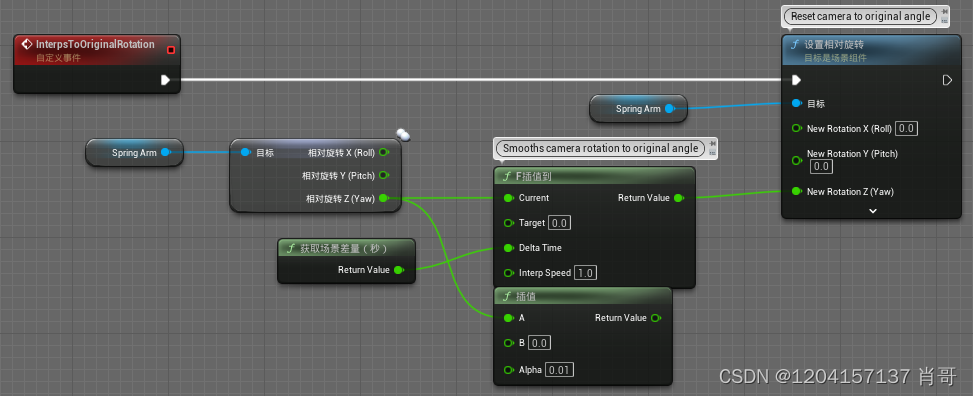Click the 目标 input pin on 设置相对旋转
973x396 pixels.
pyautogui.click(x=797, y=104)
